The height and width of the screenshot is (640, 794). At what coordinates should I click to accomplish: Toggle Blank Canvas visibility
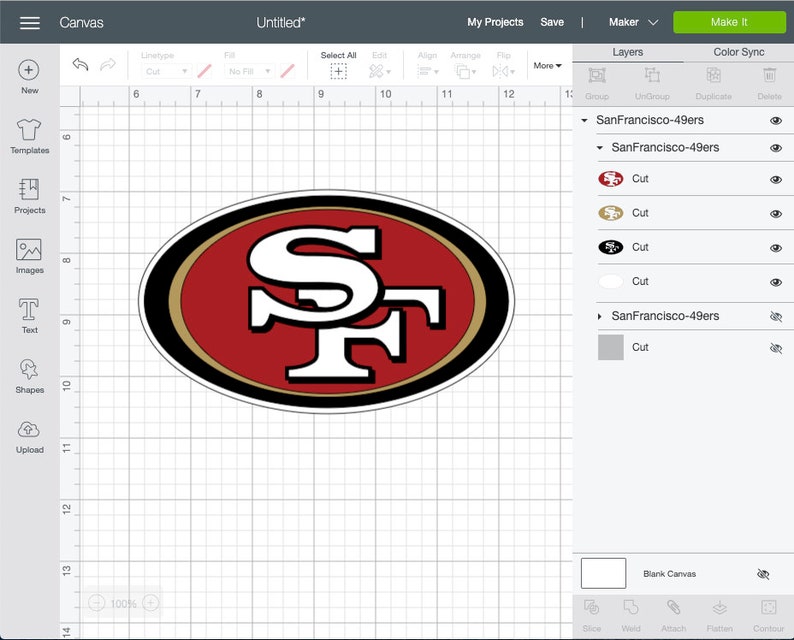[x=763, y=574]
